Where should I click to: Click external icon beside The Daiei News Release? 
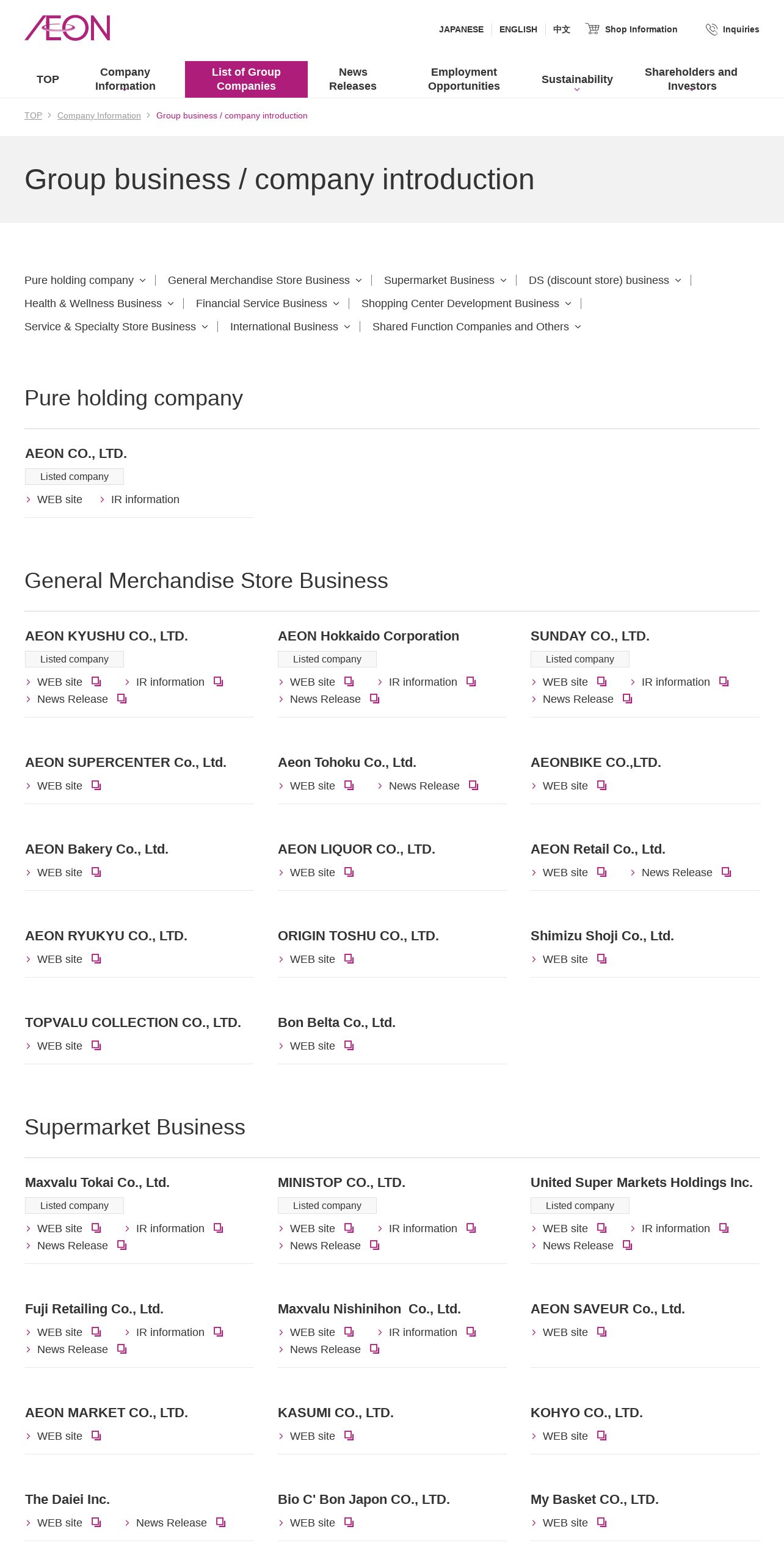(x=220, y=1522)
